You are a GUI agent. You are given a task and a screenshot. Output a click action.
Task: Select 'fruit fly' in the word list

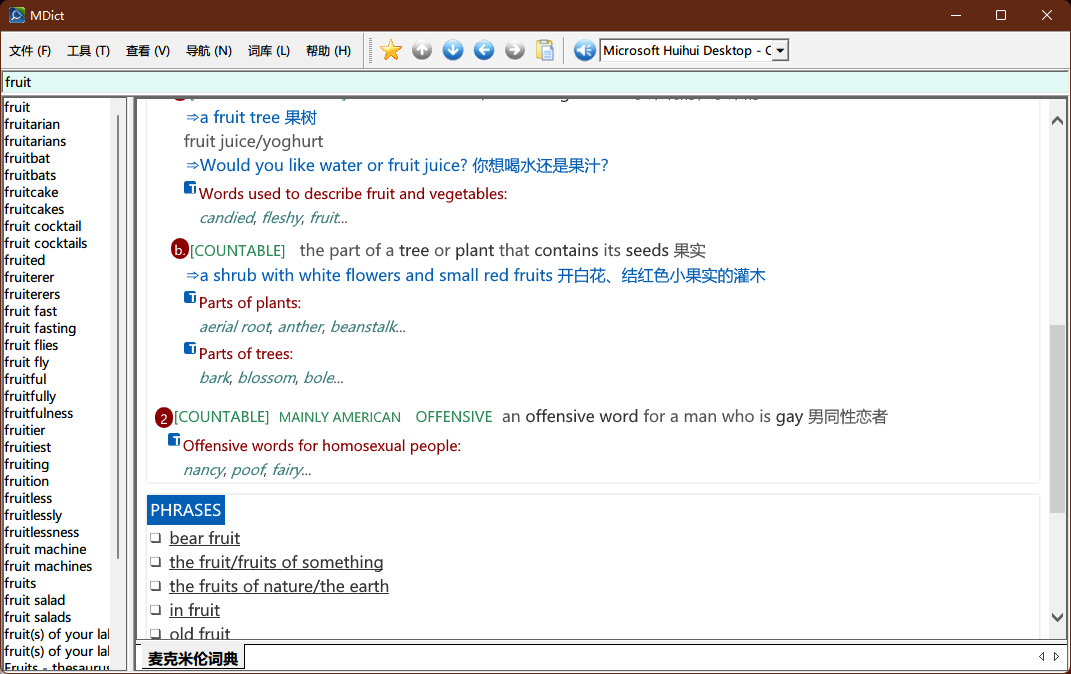click(27, 363)
